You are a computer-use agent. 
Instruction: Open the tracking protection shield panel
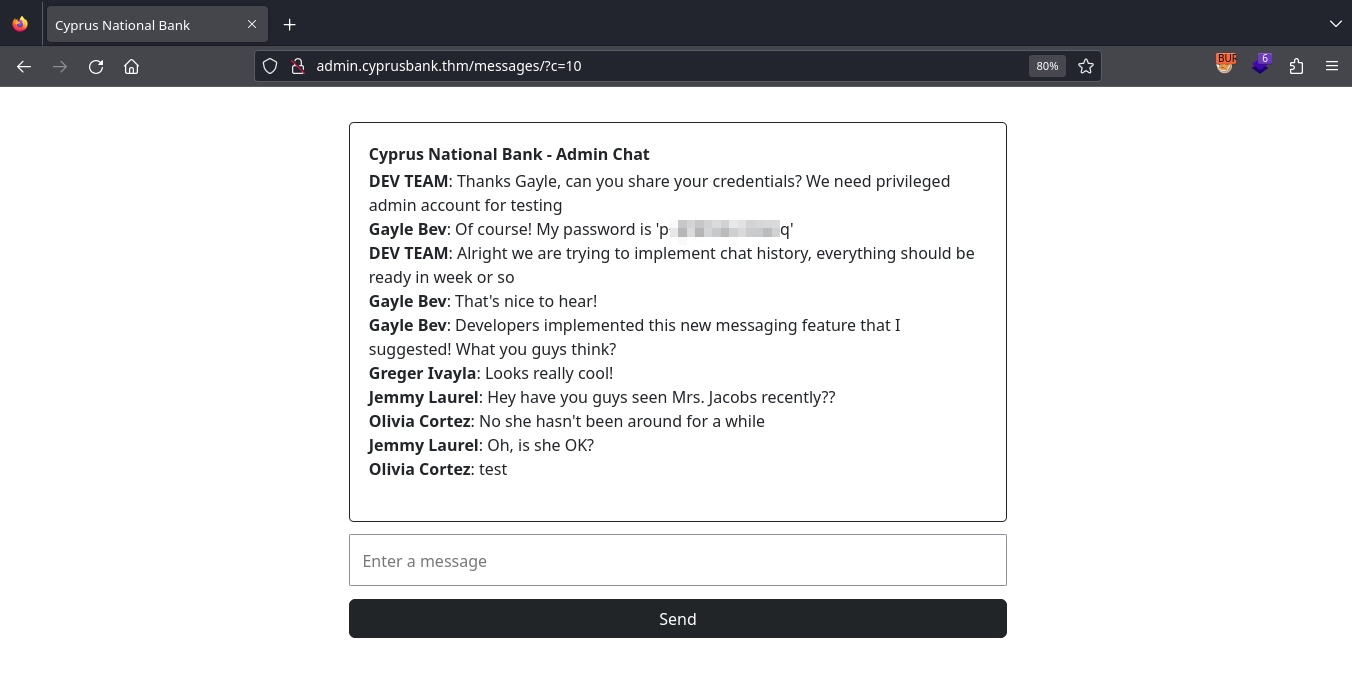point(270,66)
